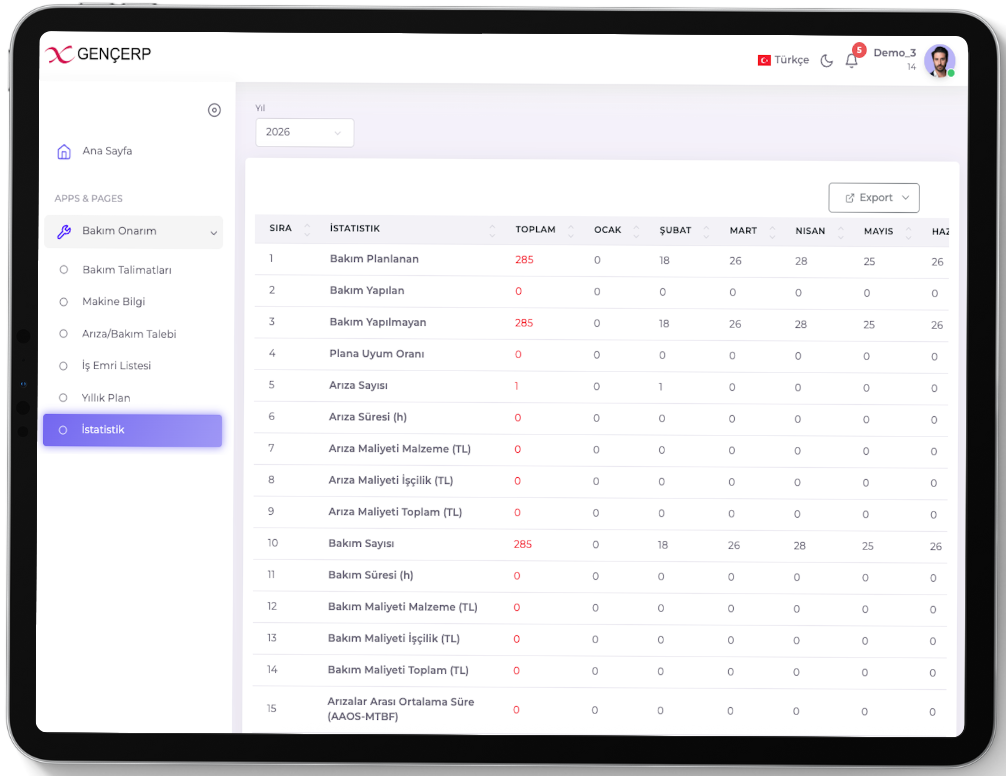Screen dimensions: 1006x776
Task: Open Bakım Talimatları menu item
Action: tap(127, 270)
